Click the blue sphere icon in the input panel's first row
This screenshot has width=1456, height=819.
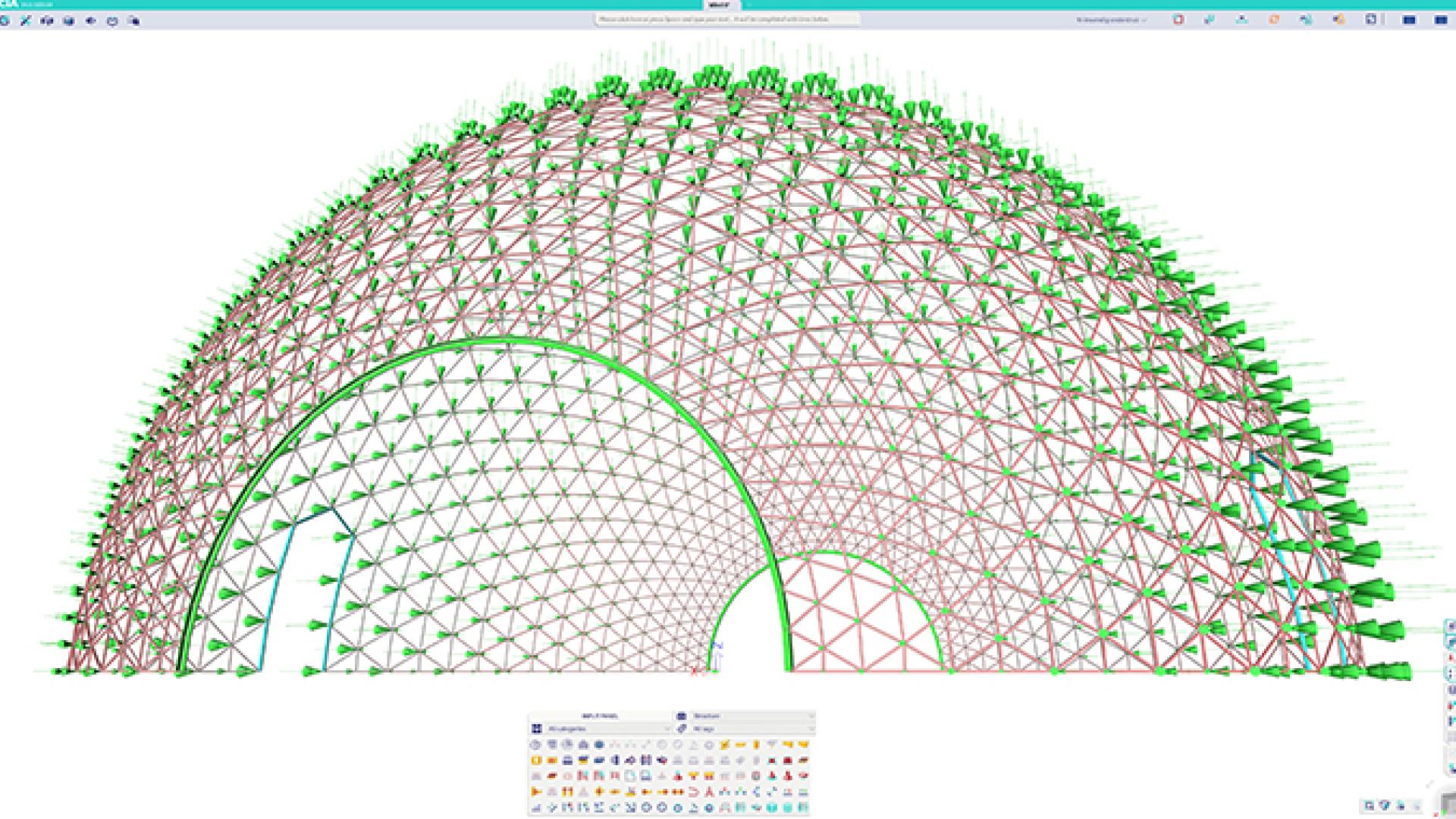click(599, 745)
